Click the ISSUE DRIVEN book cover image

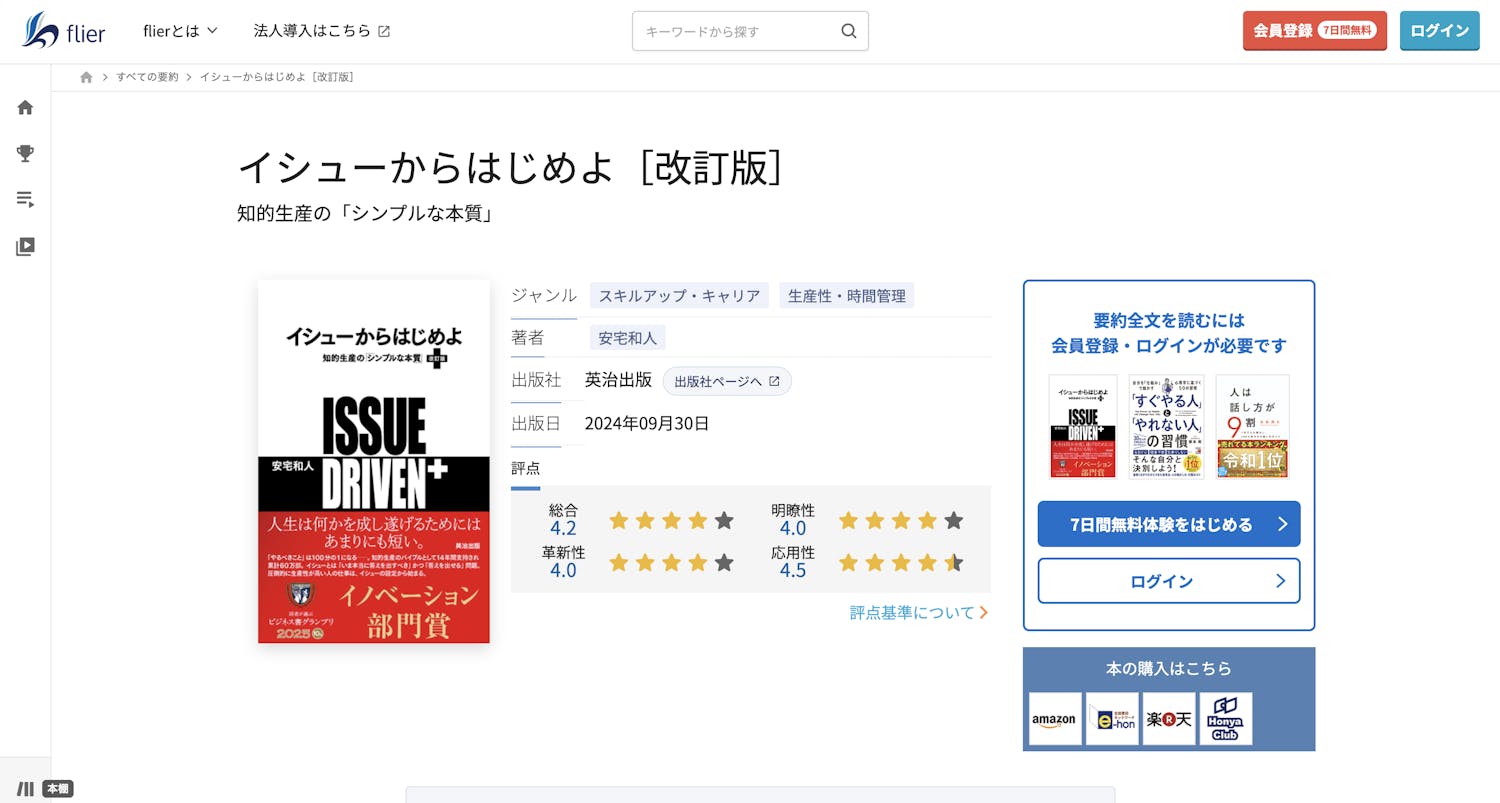point(373,461)
